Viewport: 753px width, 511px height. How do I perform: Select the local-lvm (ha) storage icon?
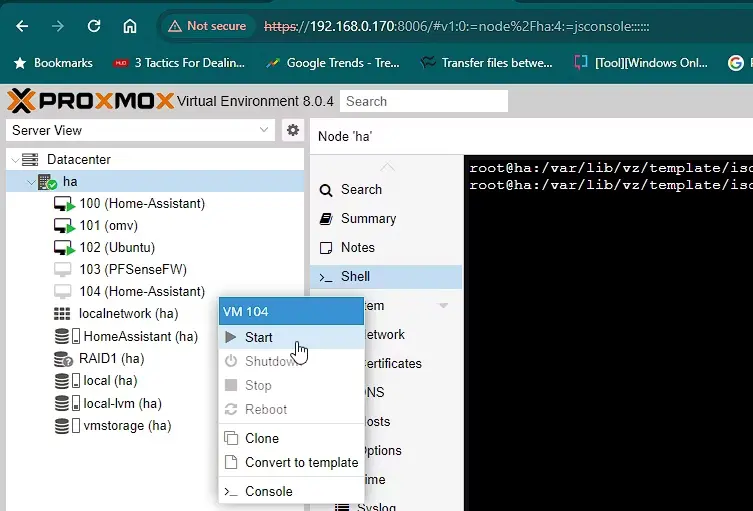pyautogui.click(x=67, y=403)
